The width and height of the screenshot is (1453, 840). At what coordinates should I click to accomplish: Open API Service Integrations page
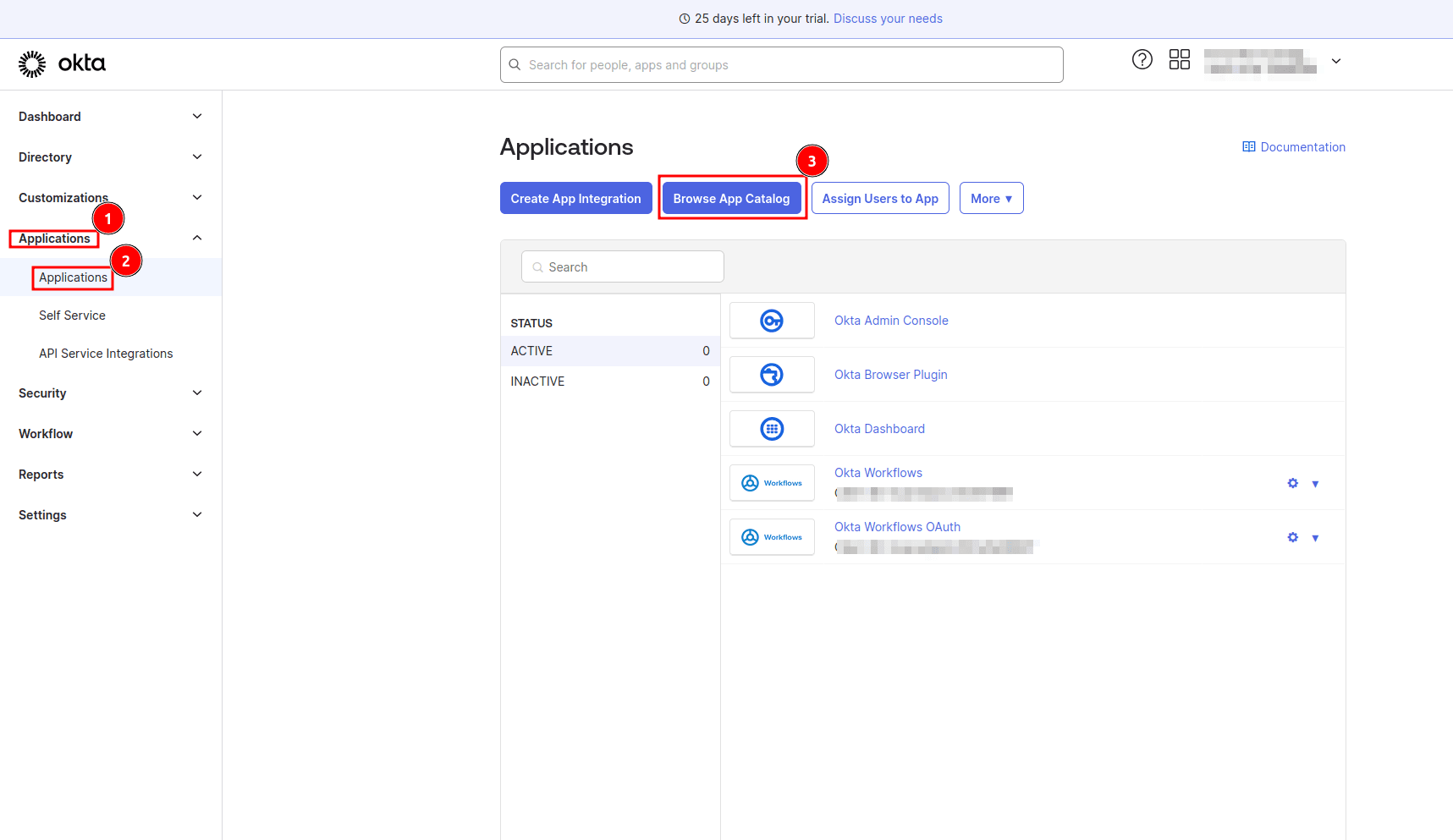(106, 353)
